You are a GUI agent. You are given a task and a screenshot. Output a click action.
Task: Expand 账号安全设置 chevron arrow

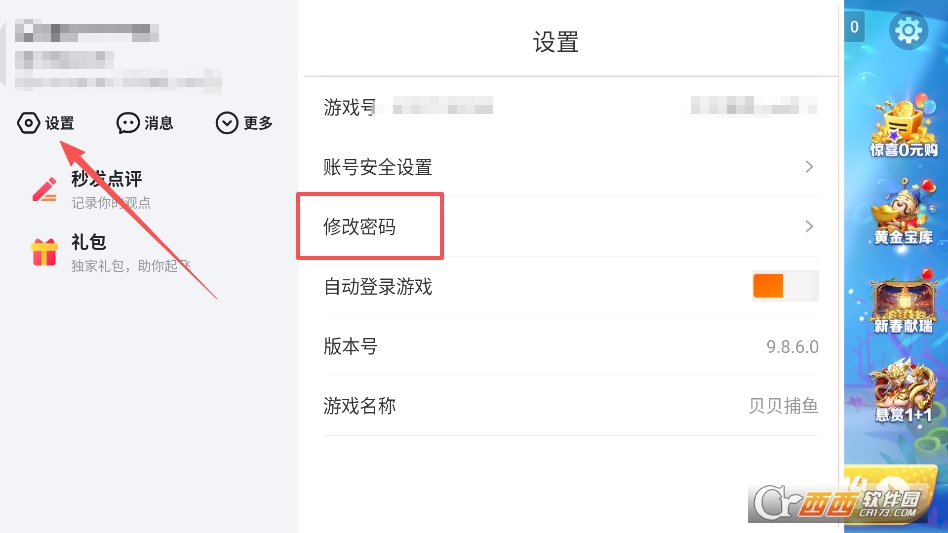pyautogui.click(x=809, y=167)
